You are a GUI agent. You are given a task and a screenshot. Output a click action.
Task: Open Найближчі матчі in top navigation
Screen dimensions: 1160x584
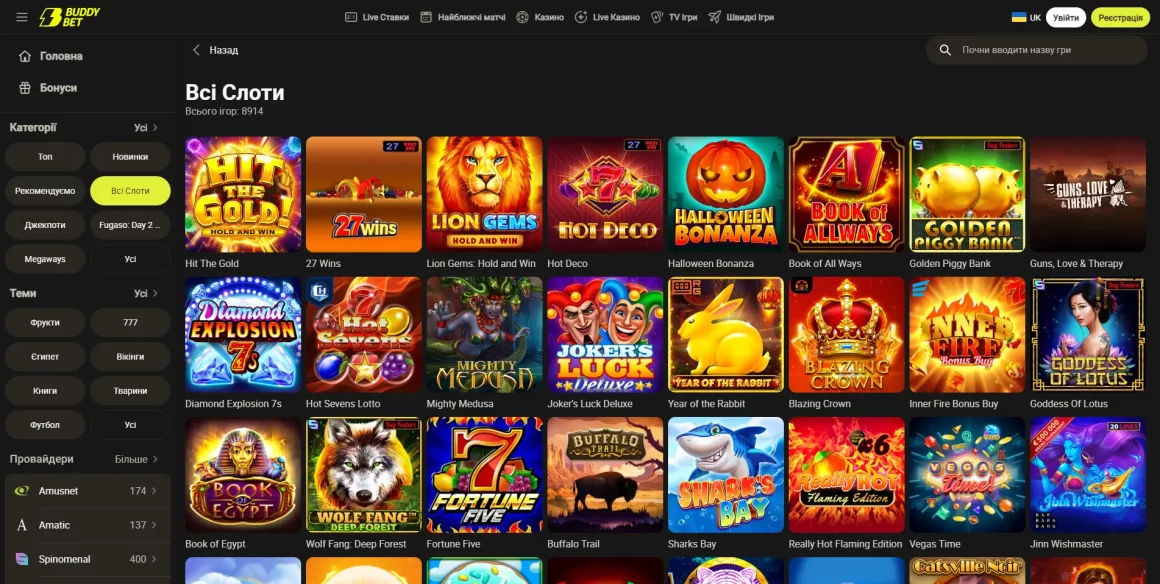pos(462,17)
